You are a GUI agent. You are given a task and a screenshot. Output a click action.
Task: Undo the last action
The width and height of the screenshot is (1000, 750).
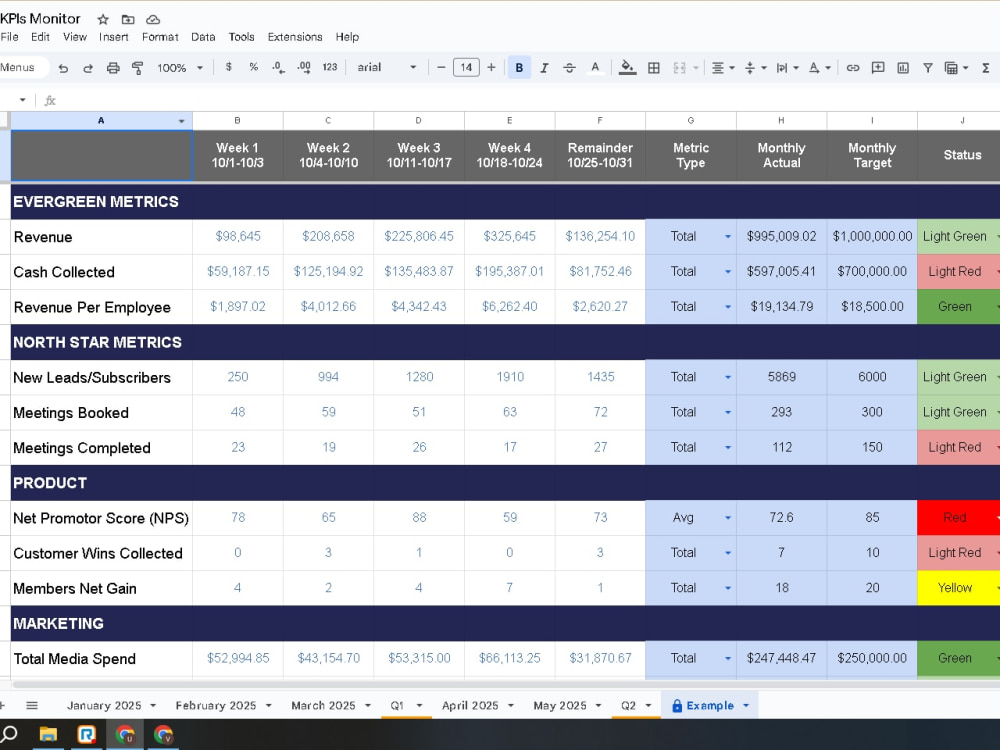tap(63, 68)
